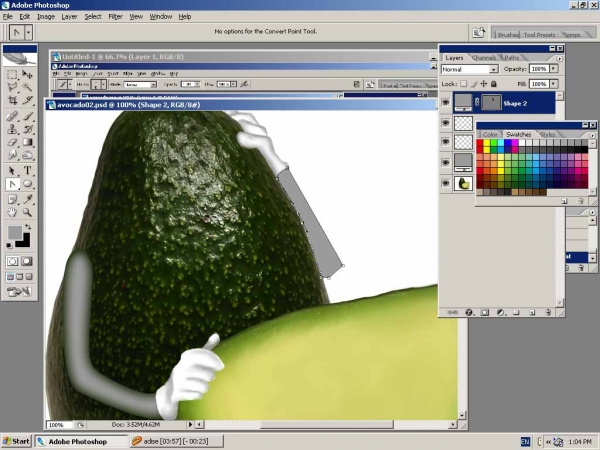600x450 pixels.
Task: Select the Polygonal Lasso tool
Action: coord(12,87)
